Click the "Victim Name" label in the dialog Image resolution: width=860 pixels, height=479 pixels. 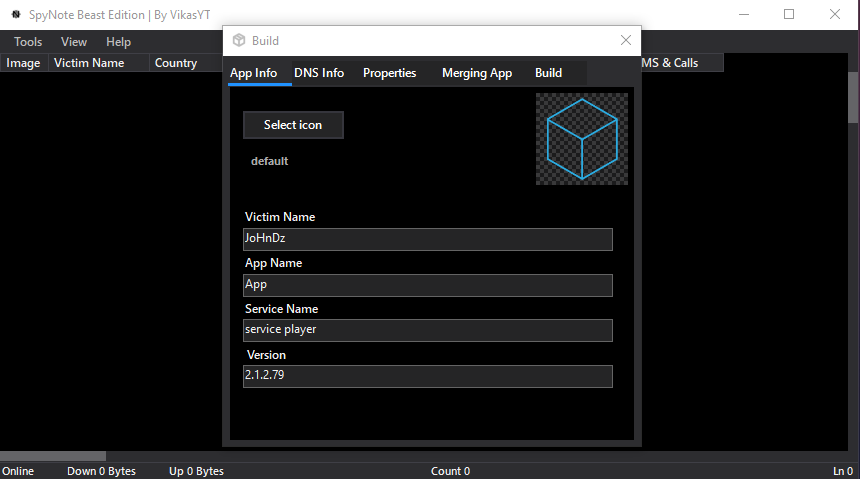point(280,217)
